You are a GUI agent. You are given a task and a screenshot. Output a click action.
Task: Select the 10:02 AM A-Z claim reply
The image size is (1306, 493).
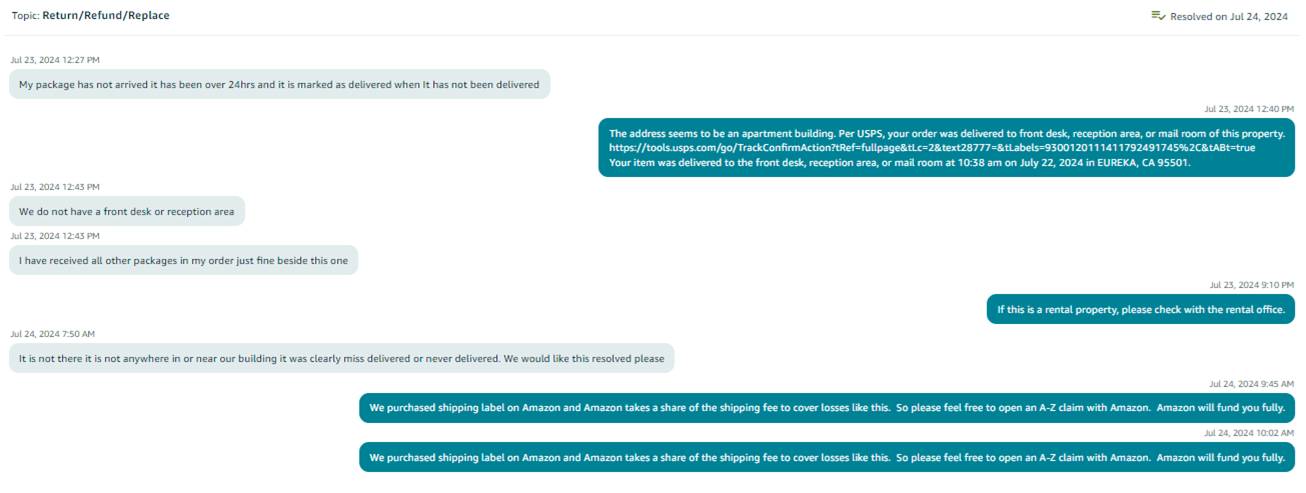click(x=827, y=457)
